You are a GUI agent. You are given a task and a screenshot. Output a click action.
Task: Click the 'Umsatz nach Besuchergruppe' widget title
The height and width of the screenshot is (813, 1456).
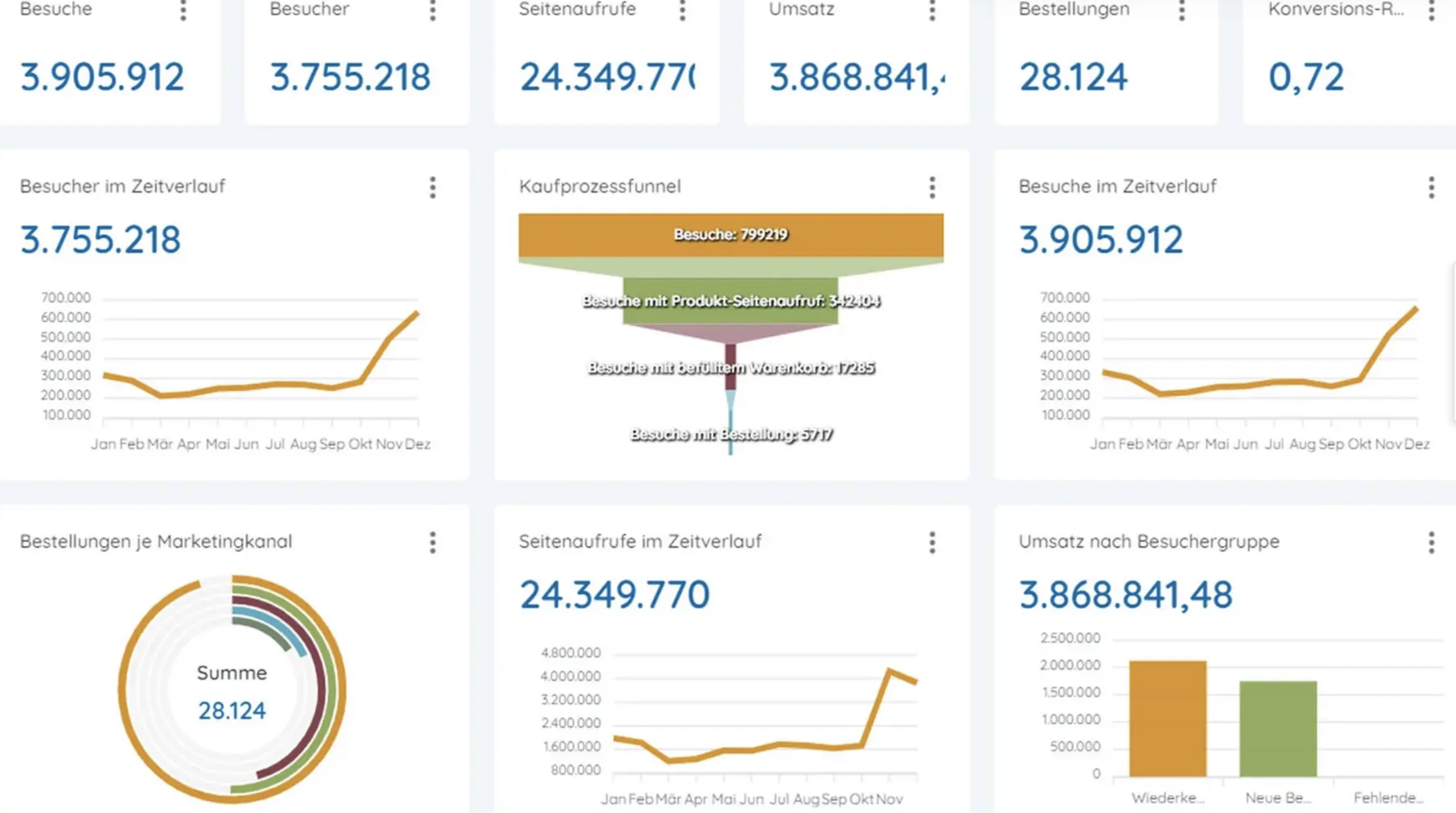[x=1148, y=541]
